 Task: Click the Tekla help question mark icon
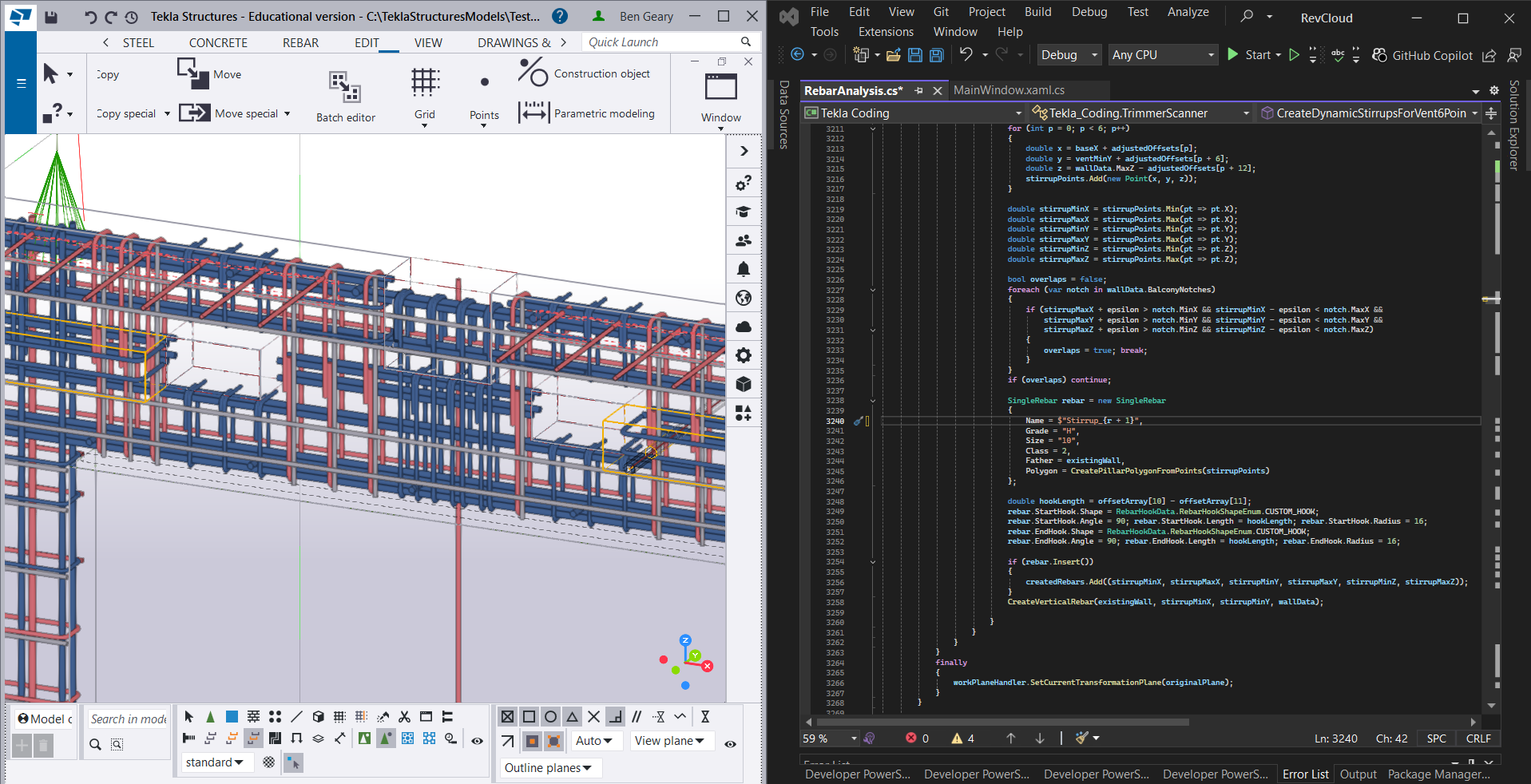(561, 16)
